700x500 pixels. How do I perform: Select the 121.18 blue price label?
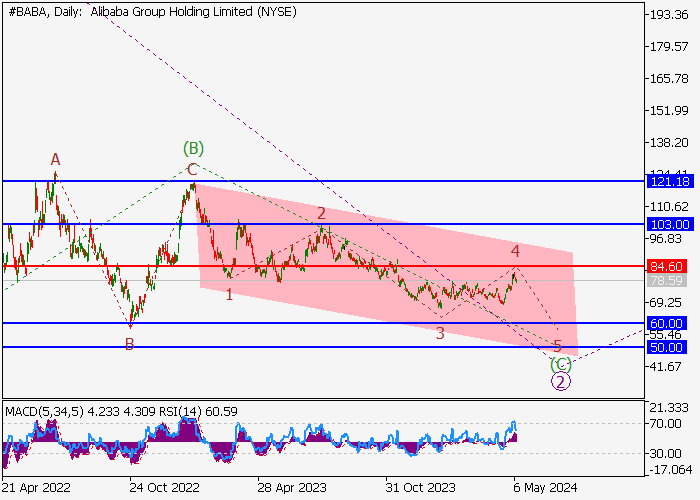click(670, 182)
